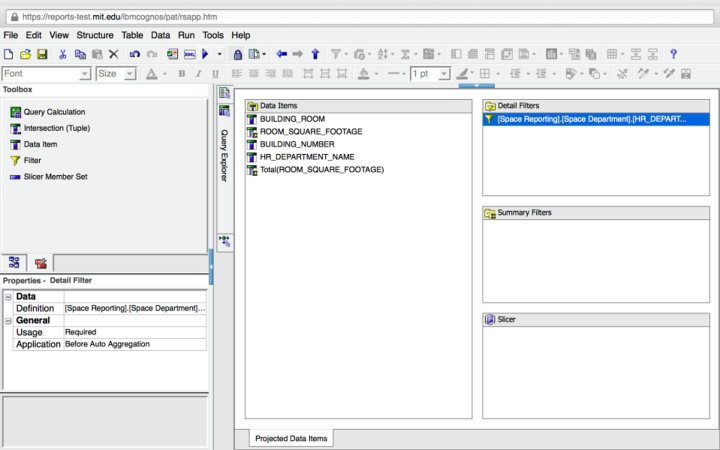Open help with the question mark icon

[x=674, y=54]
